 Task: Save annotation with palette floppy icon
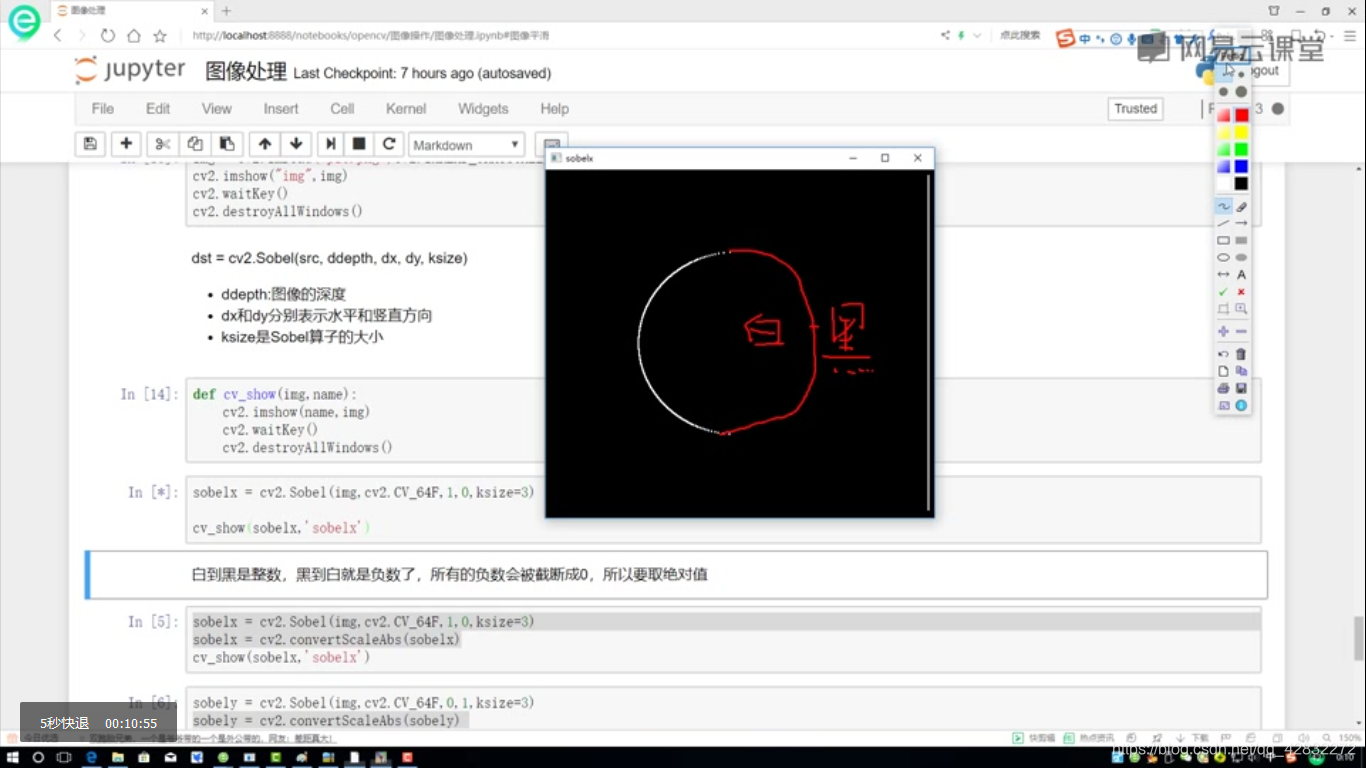(1241, 388)
